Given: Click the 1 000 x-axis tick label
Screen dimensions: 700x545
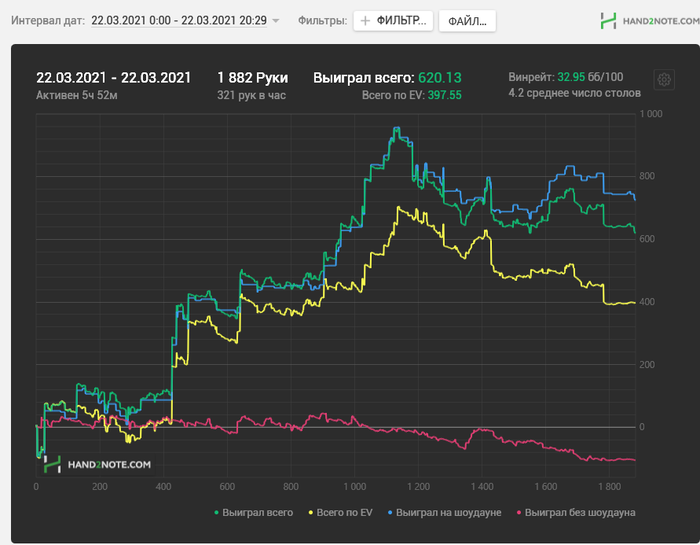Looking at the screenshot, I should (355, 487).
